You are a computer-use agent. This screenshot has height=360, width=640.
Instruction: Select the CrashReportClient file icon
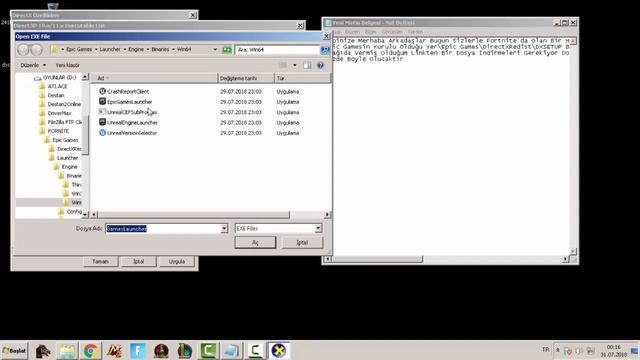(x=102, y=91)
